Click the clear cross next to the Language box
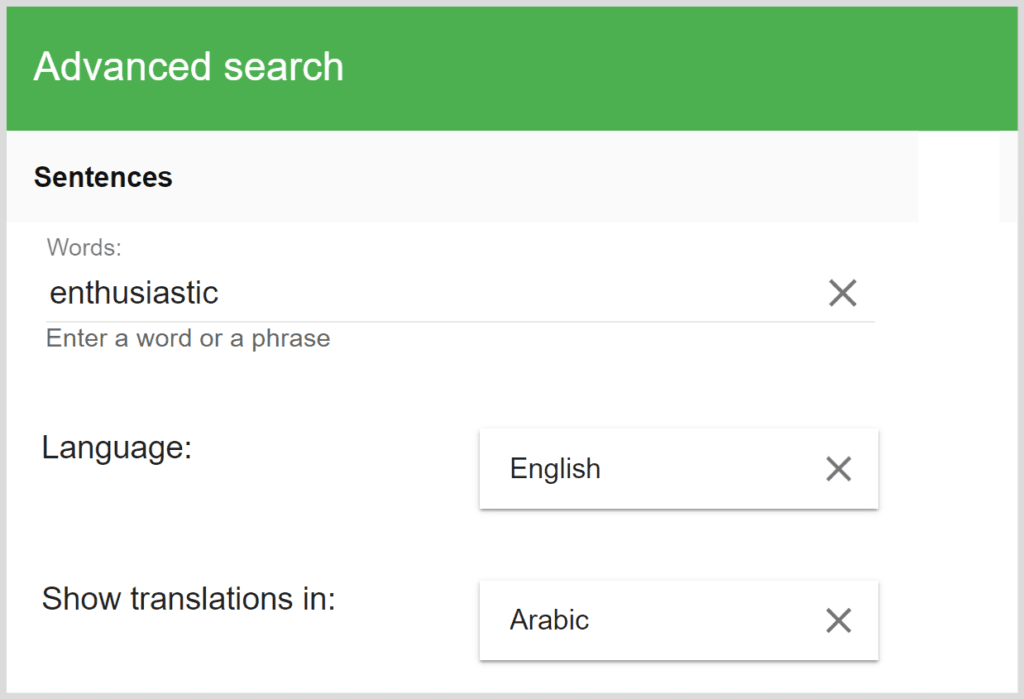Screen dimensions: 1024x699 838,468
